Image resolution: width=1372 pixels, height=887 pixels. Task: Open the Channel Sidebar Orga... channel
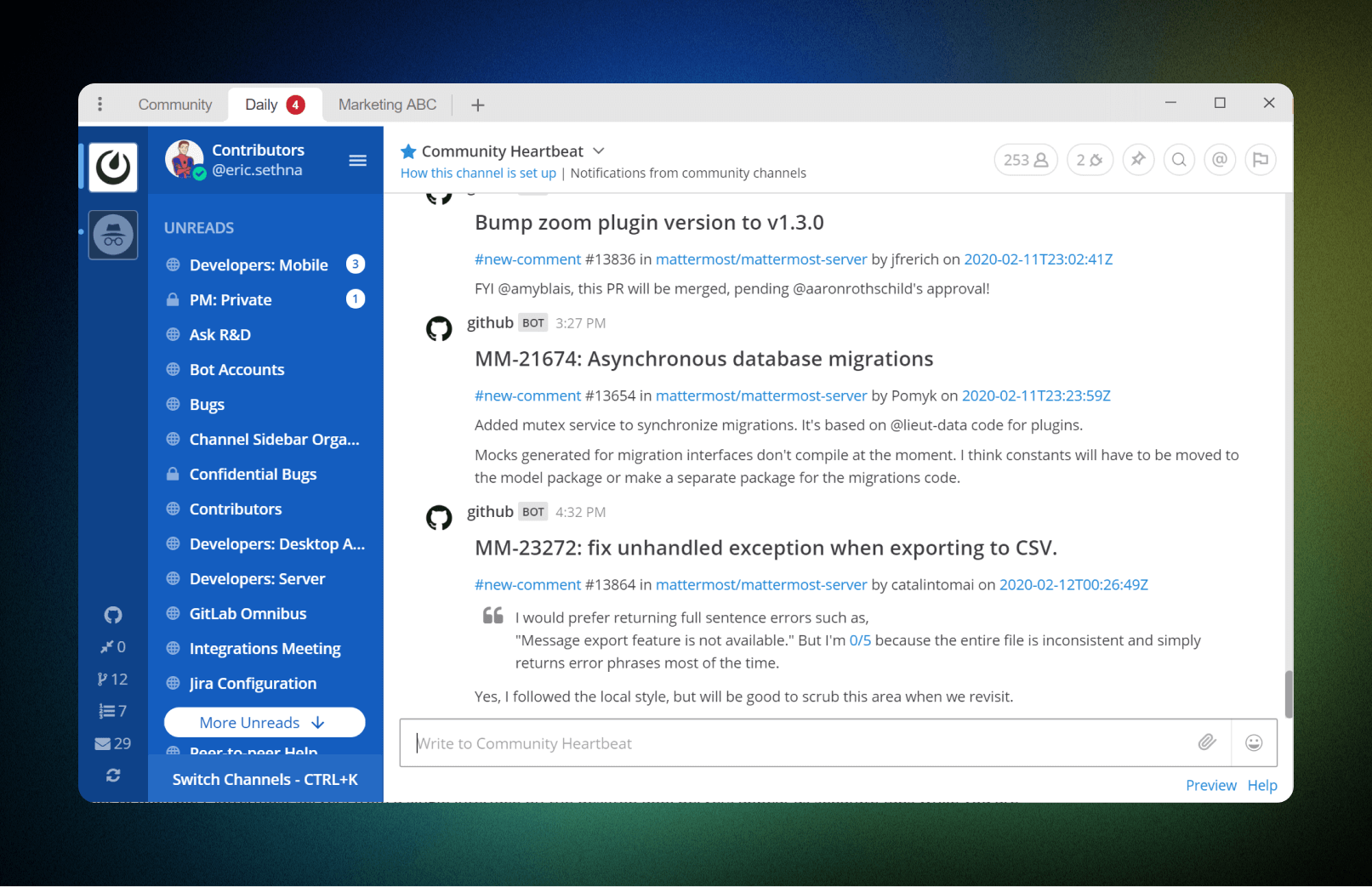(x=265, y=439)
